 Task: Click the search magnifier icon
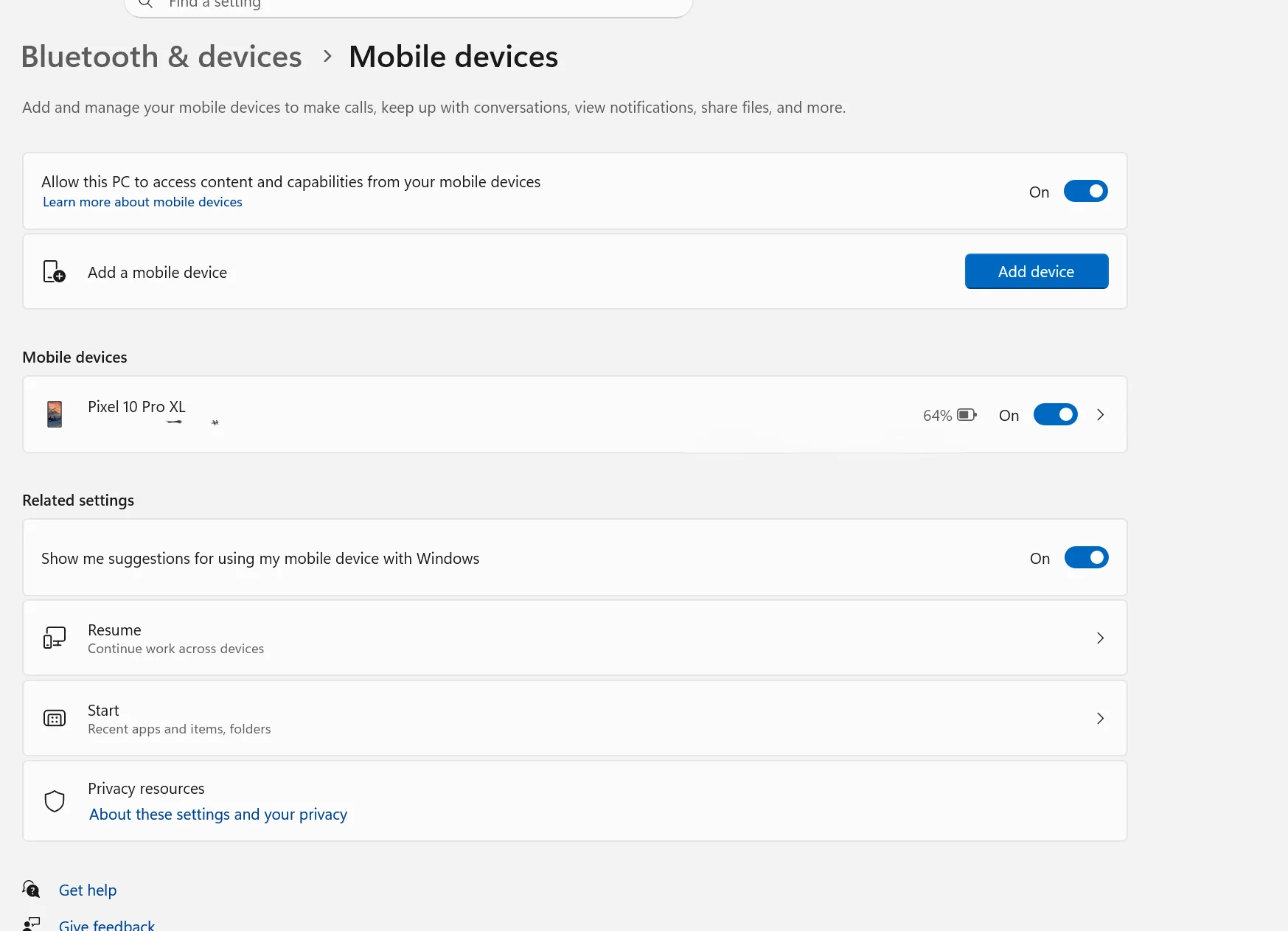[146, 4]
